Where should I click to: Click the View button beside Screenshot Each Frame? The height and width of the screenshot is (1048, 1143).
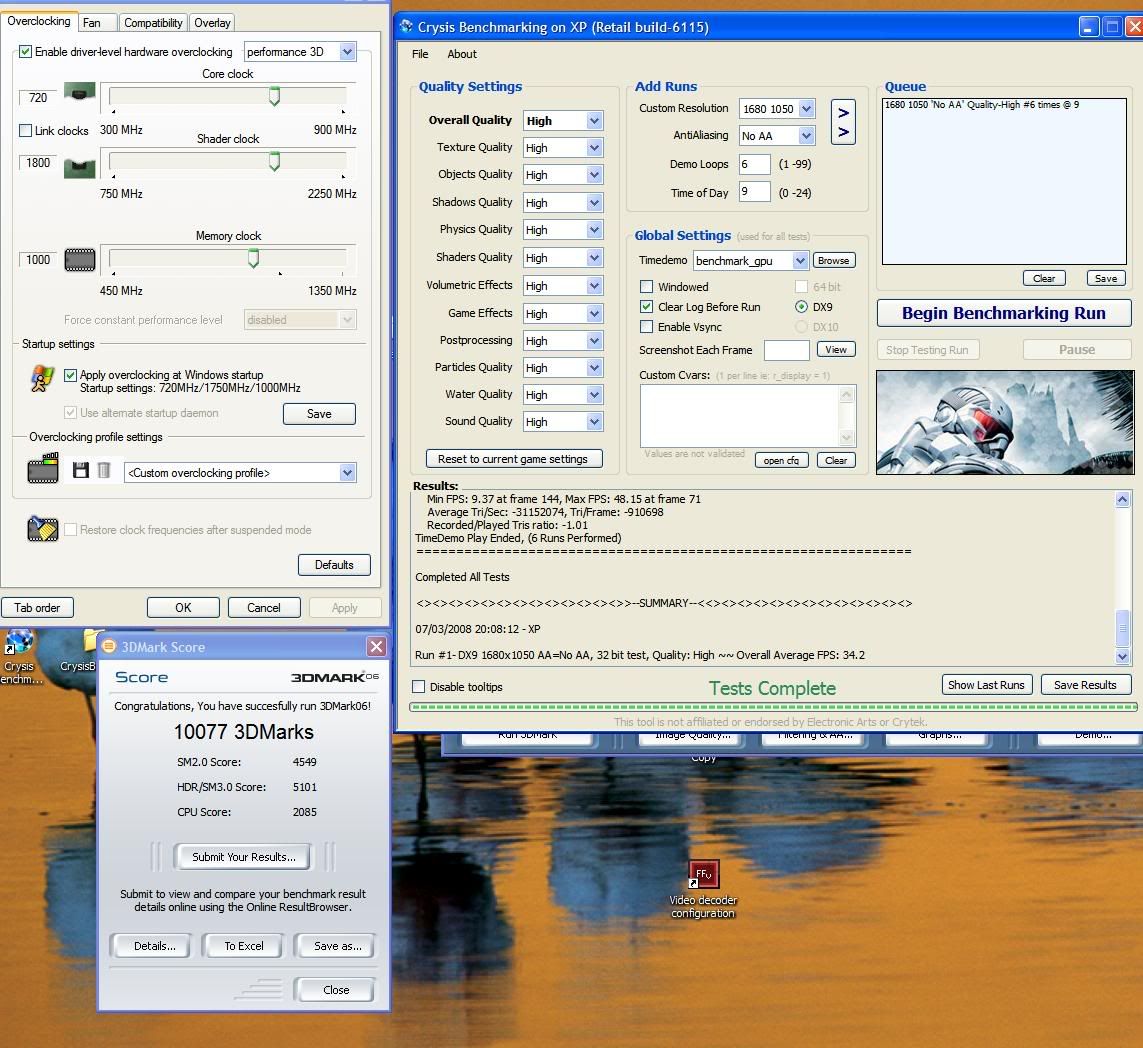pos(836,350)
